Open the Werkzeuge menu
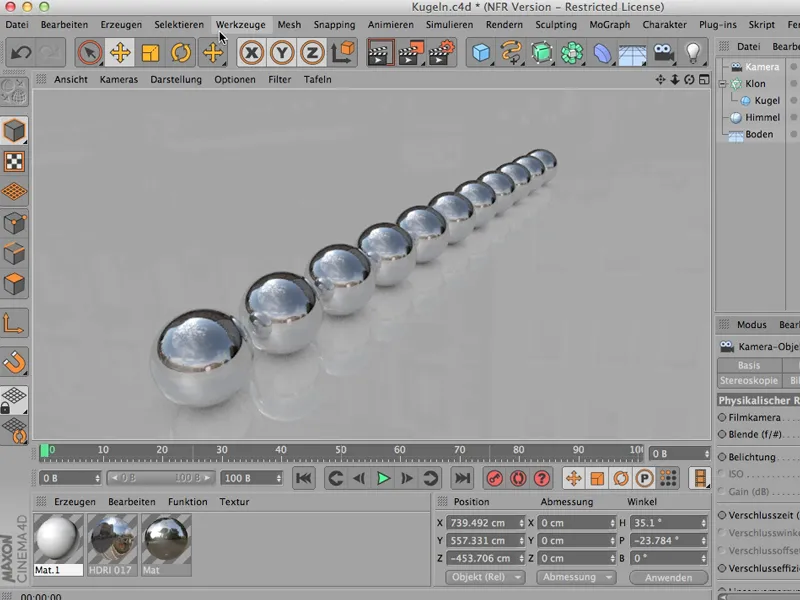Screen dimensions: 800x600 (240, 24)
